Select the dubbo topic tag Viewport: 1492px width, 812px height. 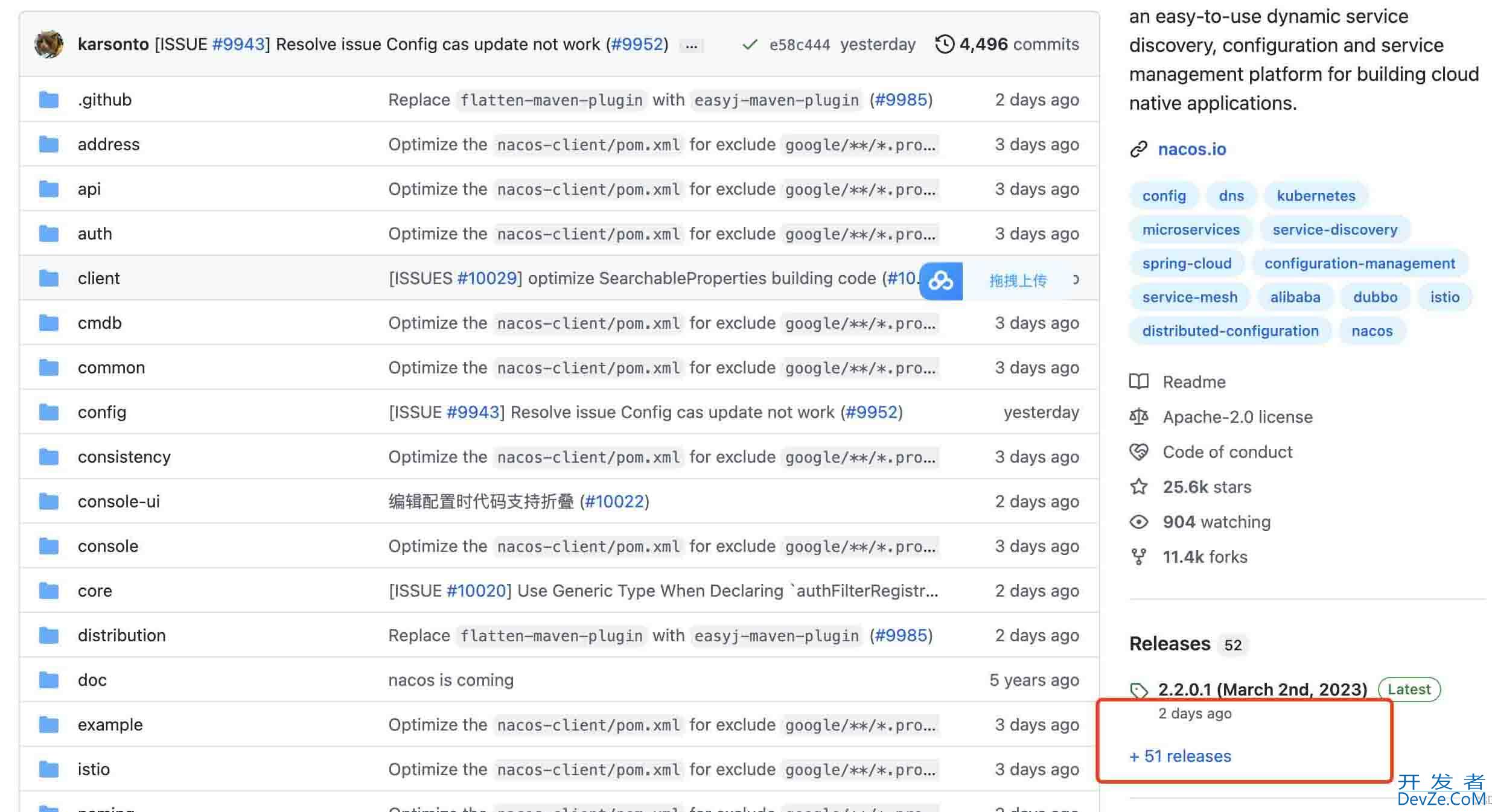tap(1375, 297)
